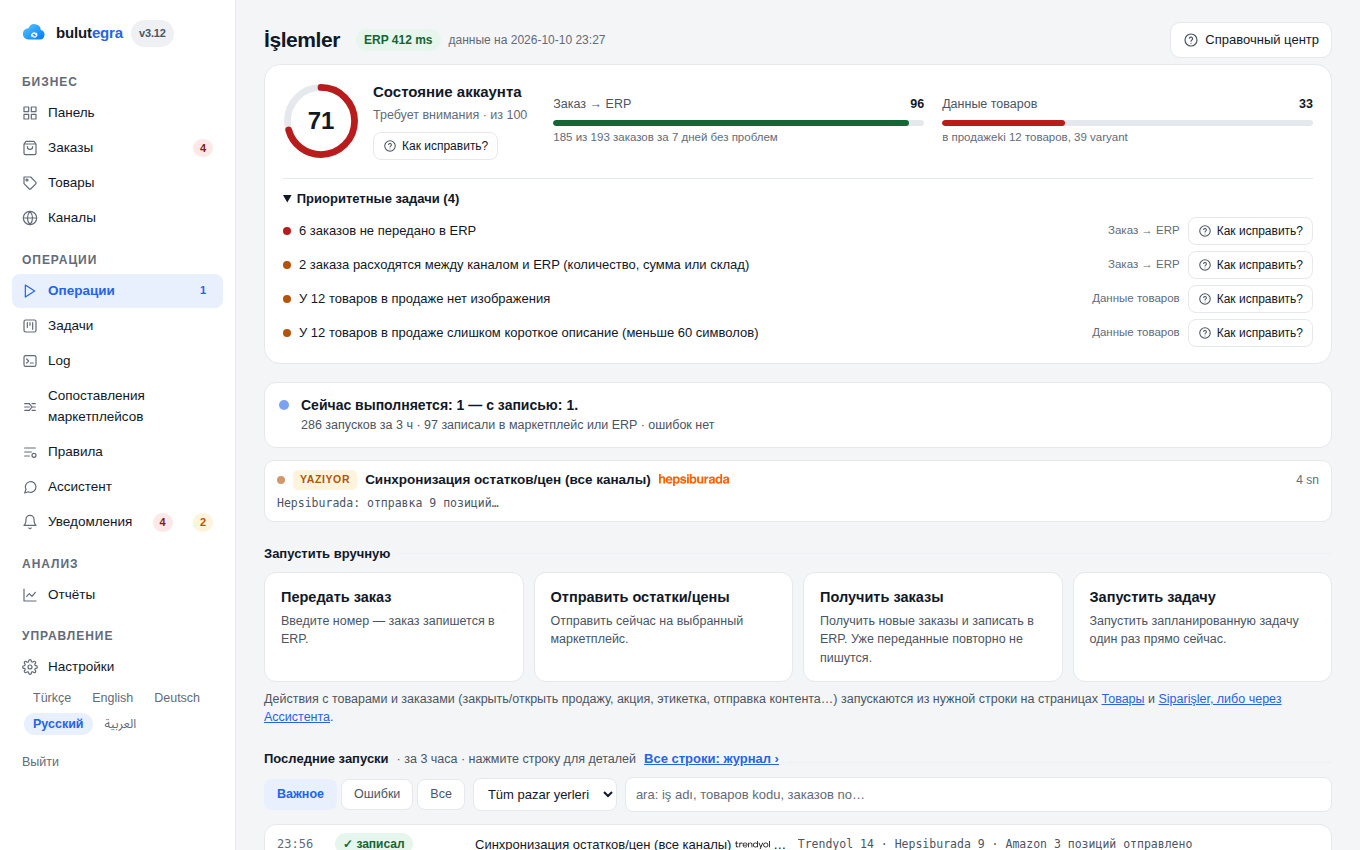The image size is (1360, 850).
Task: Click the Панель grid icon
Action: pos(30,113)
